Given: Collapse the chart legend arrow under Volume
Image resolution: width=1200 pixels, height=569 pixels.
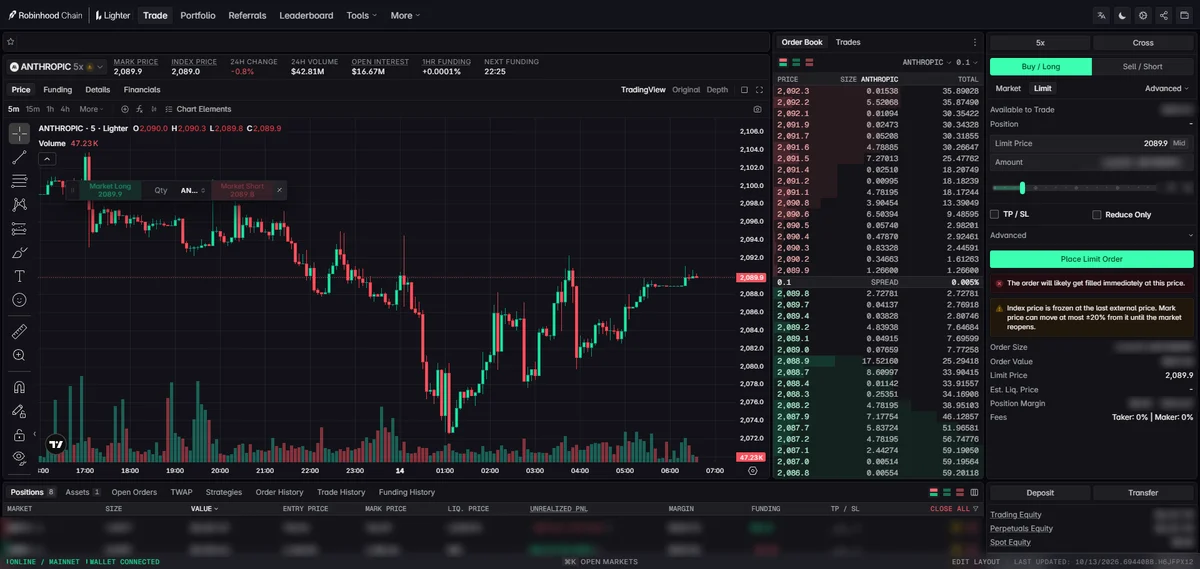Looking at the screenshot, I should [x=47, y=158].
